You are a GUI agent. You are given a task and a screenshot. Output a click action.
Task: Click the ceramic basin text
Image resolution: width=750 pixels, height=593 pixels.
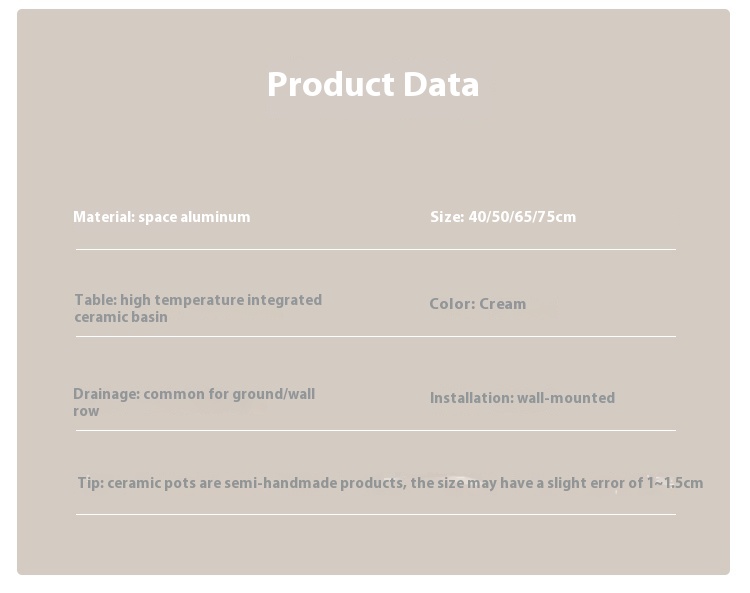point(121,317)
